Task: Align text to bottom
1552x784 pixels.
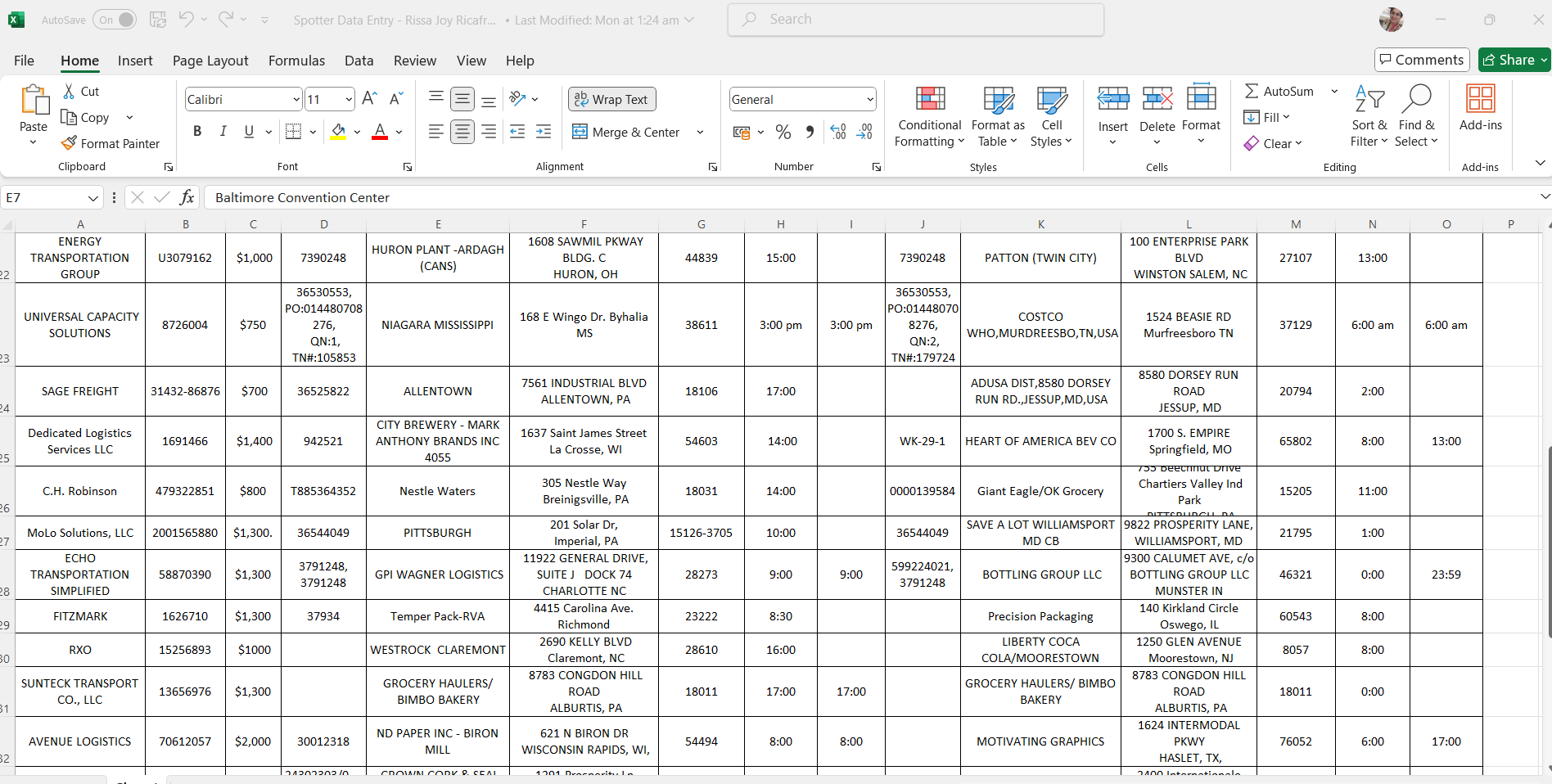Action: coord(489,99)
